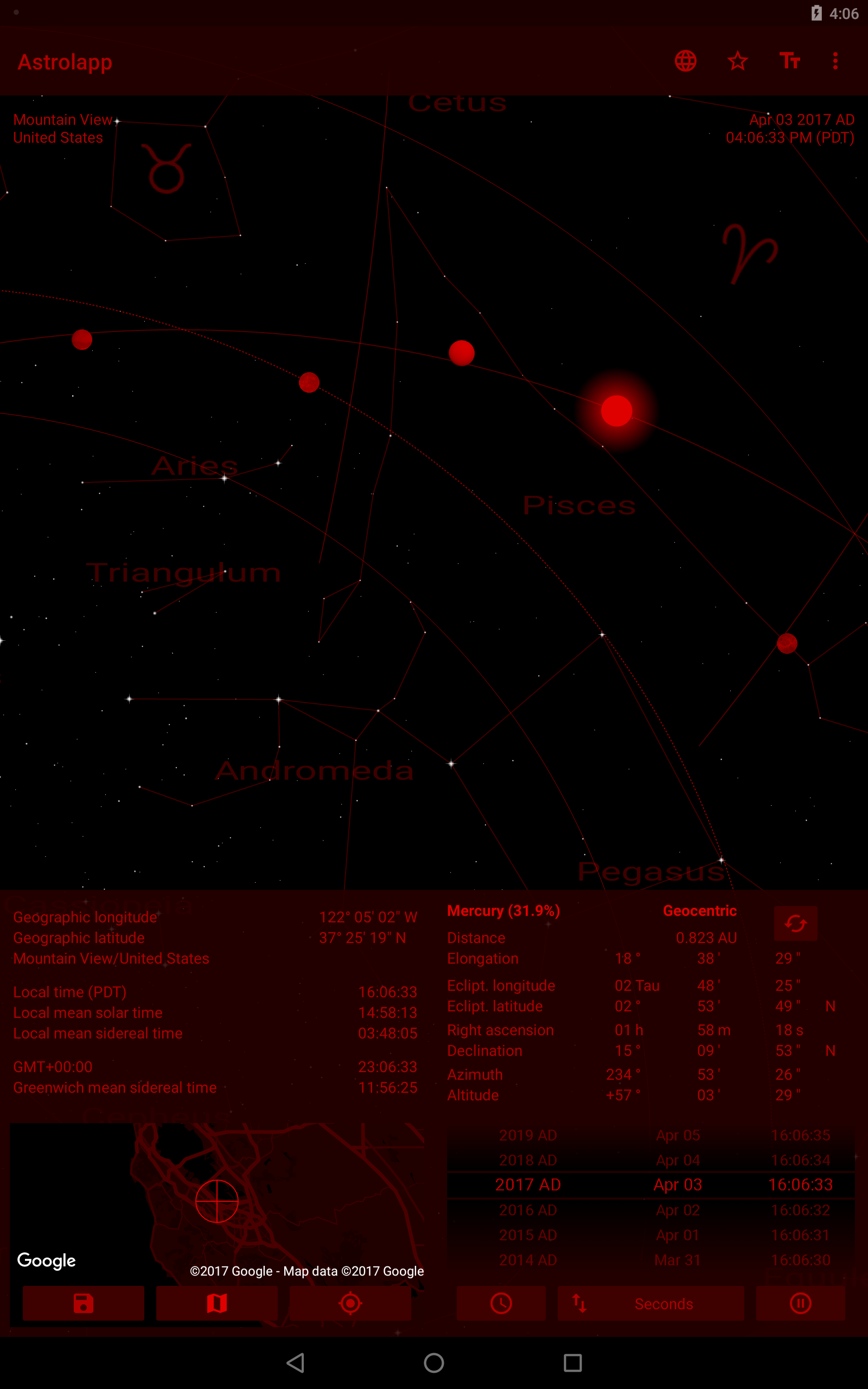The image size is (868, 1389).
Task: Tap the Cetus constellation label
Action: click(457, 103)
